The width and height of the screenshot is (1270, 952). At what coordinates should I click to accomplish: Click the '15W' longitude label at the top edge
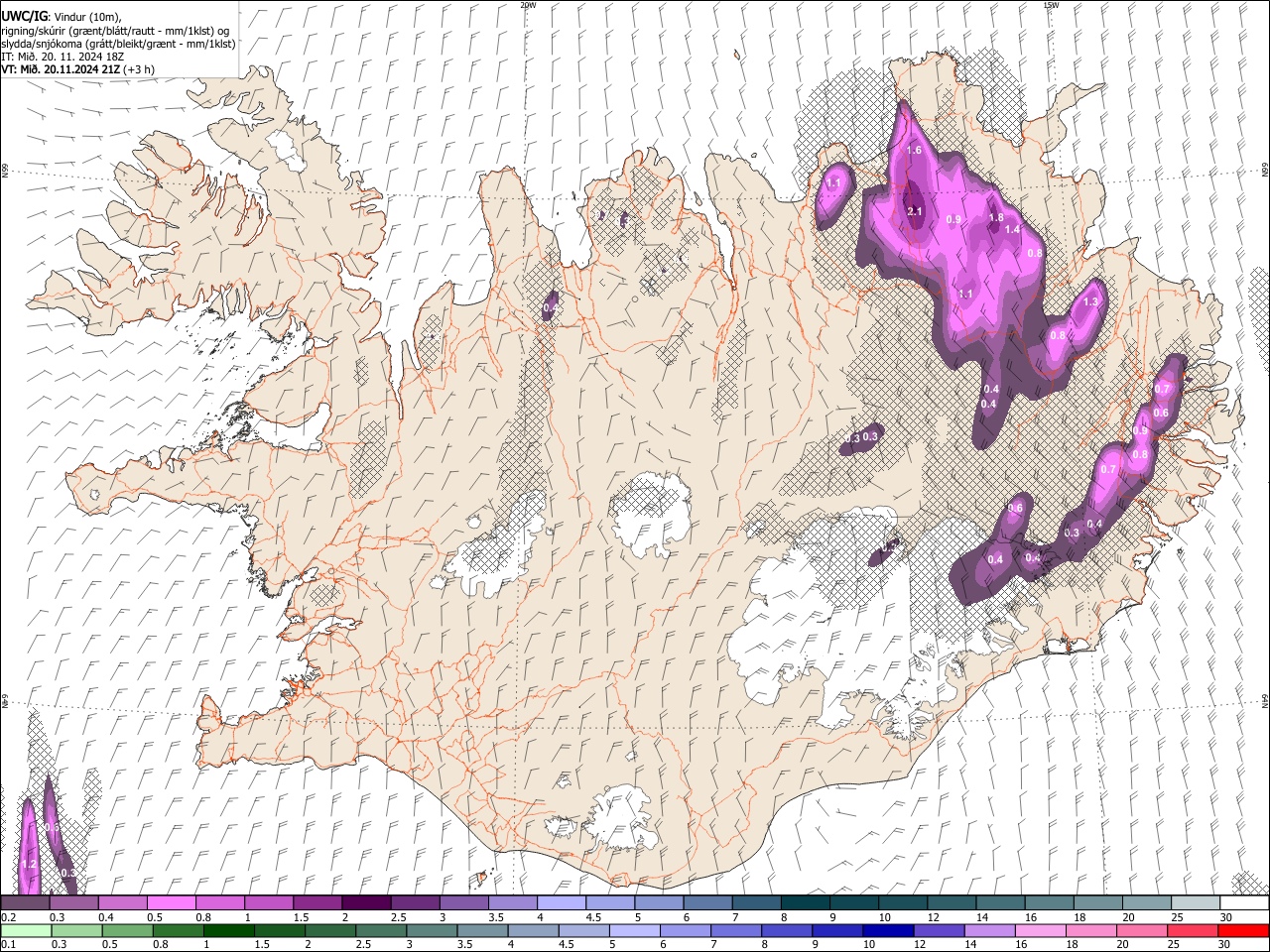click(x=1051, y=5)
